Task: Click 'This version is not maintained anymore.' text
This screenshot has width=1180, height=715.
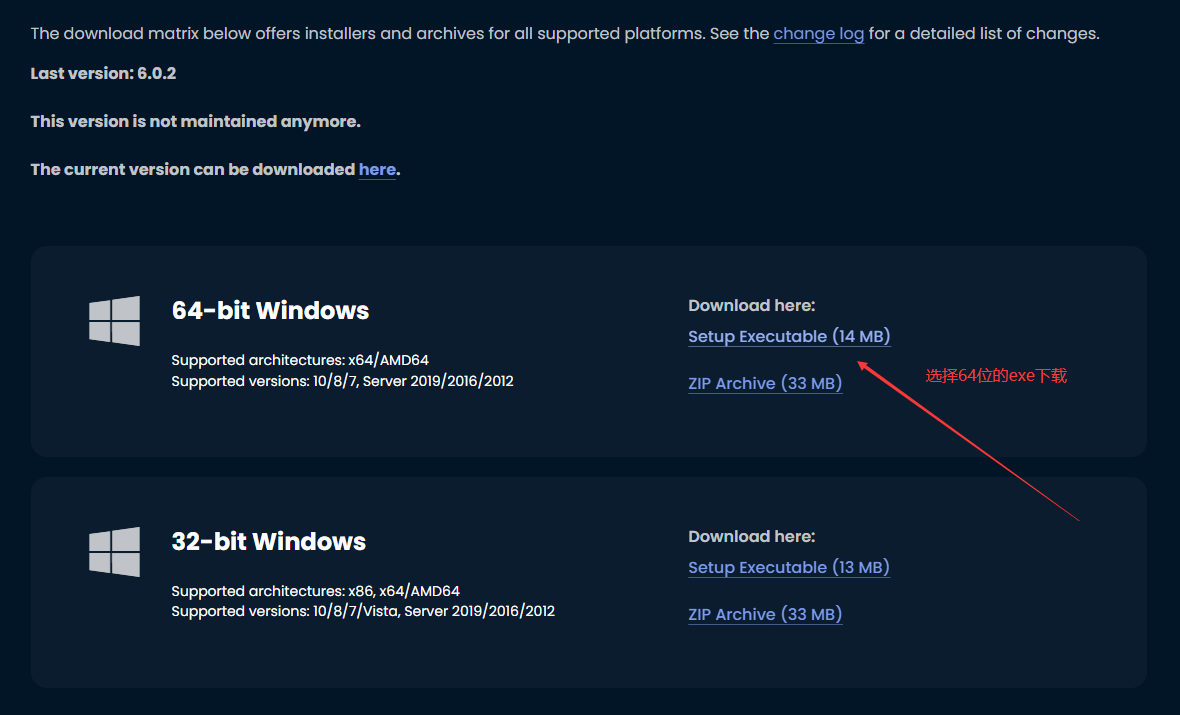Action: [x=196, y=121]
